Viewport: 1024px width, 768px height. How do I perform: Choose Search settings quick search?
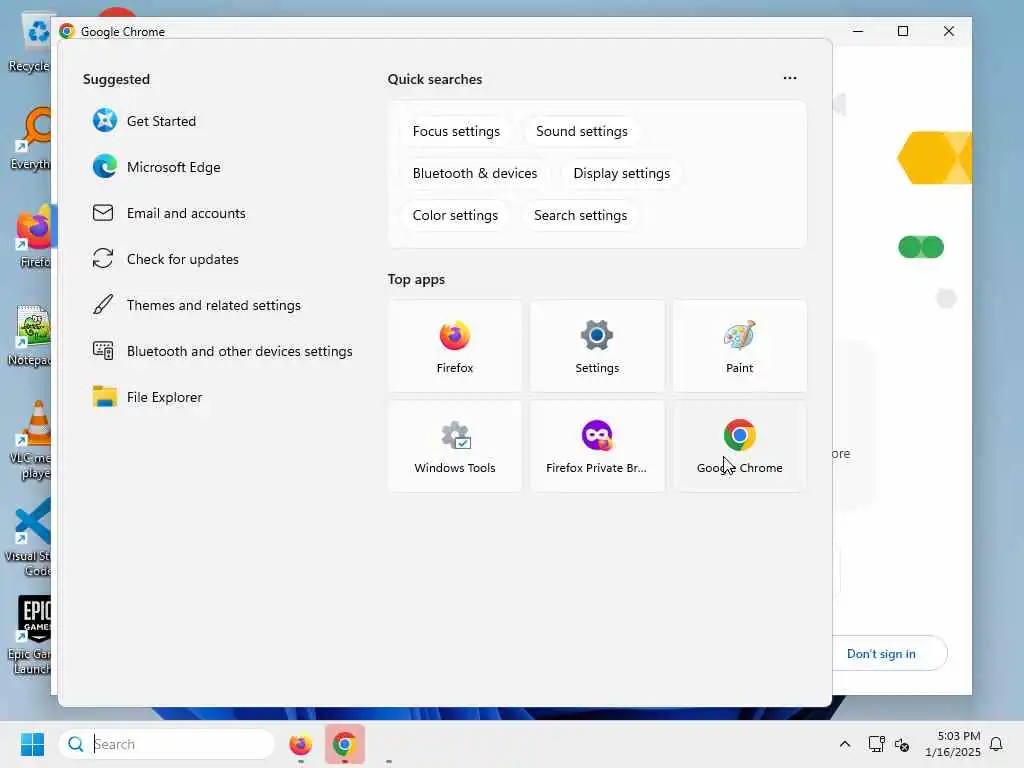[580, 216]
